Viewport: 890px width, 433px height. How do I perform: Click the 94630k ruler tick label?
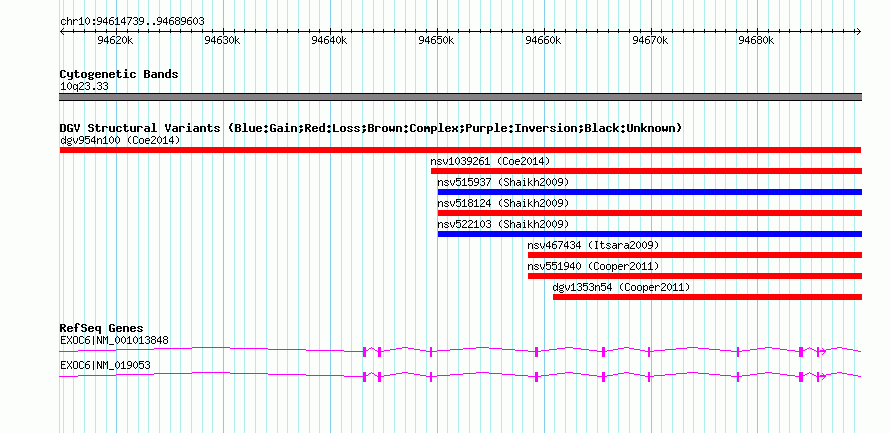click(222, 41)
